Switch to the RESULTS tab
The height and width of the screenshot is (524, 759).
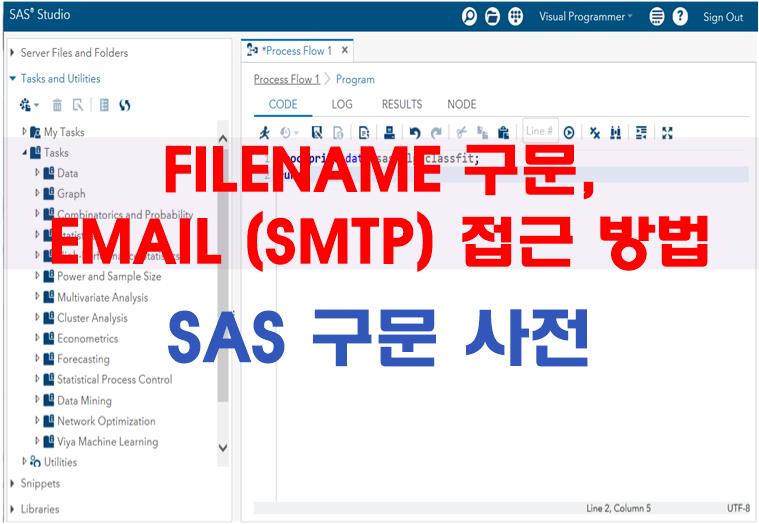point(402,104)
